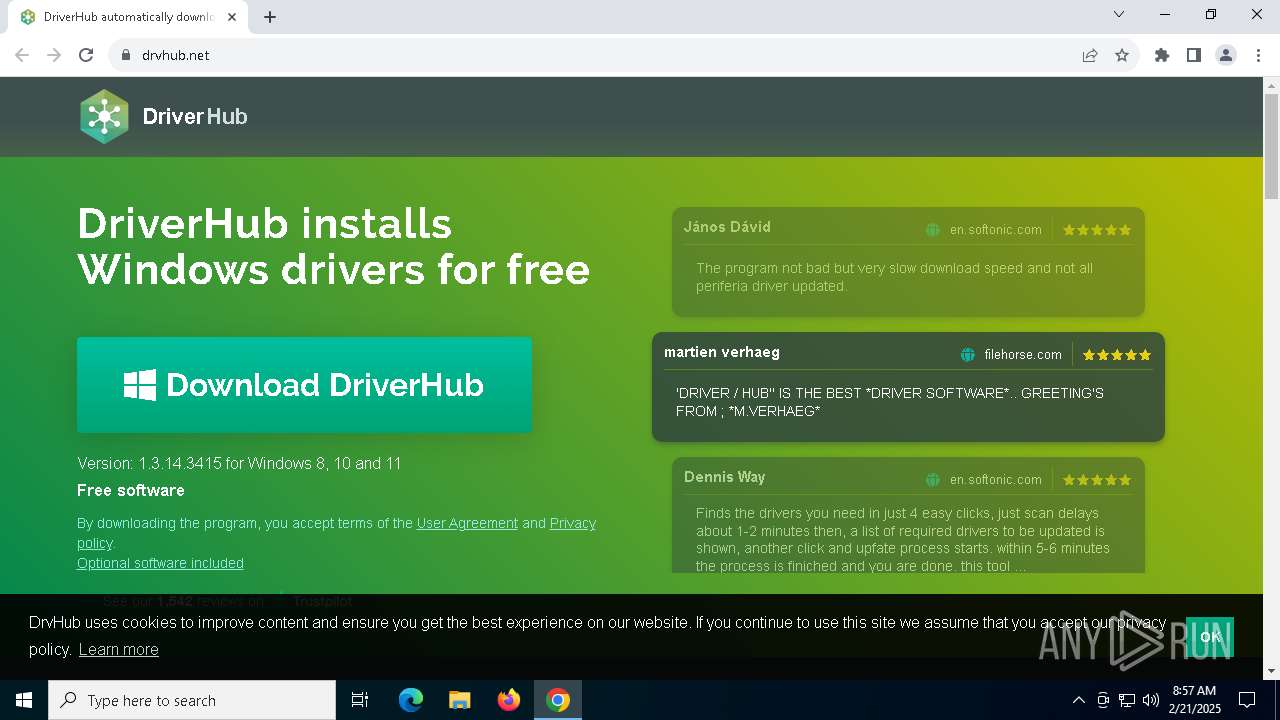Click reviewer name Dennis Way
Image resolution: width=1280 pixels, height=720 pixels.
click(x=724, y=477)
